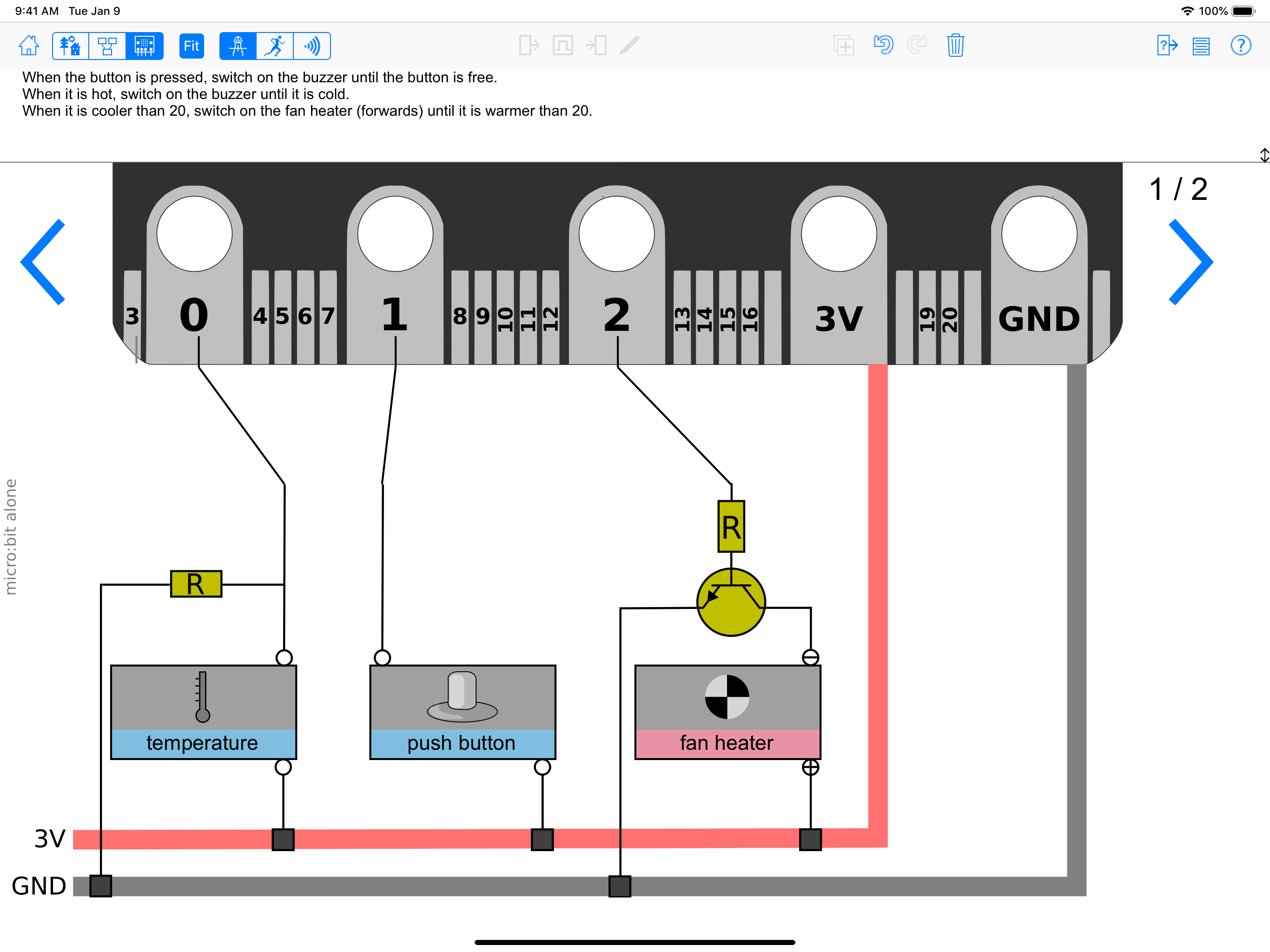Click the micro:bit pin 0 hole
The image size is (1270, 952).
click(x=195, y=234)
